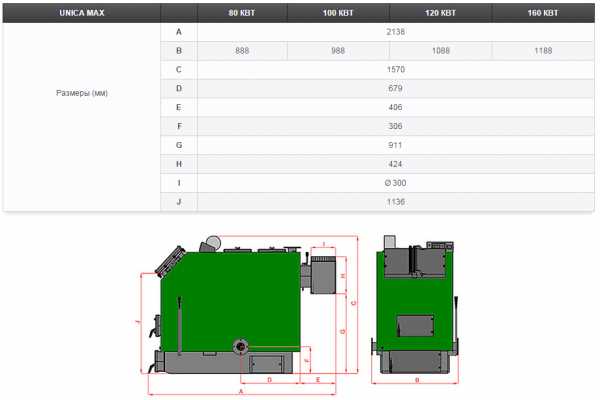Click row label F in table

point(179,126)
